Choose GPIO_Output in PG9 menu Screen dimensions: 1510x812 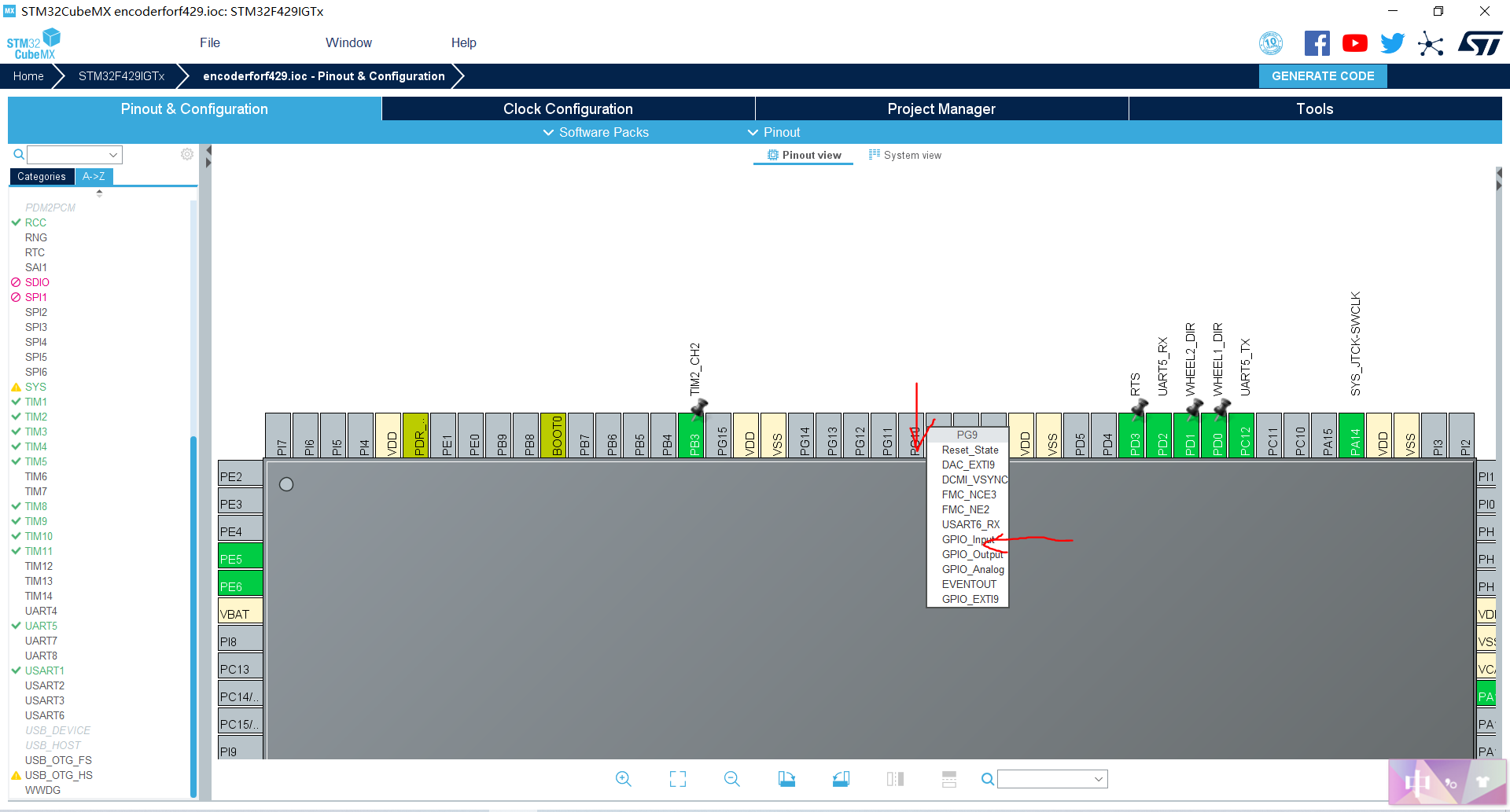point(968,554)
